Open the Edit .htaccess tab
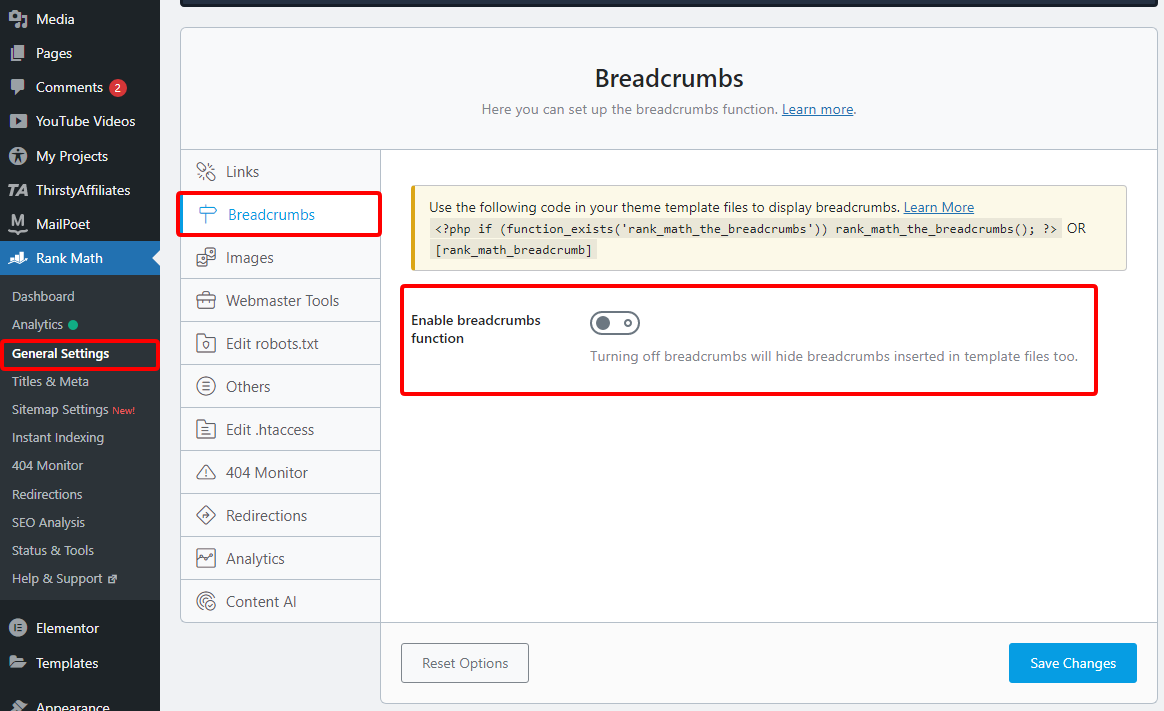Screen dimensions: 1164x711 click(281, 430)
